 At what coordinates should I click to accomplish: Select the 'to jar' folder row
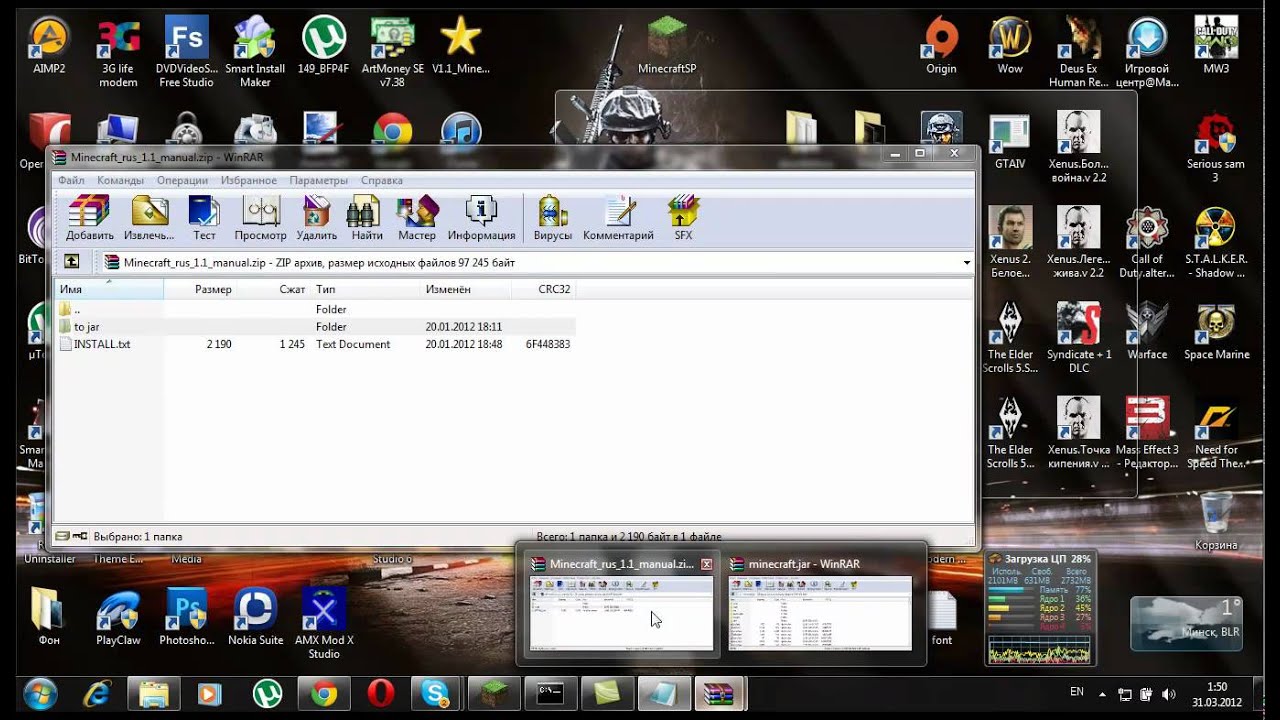(x=316, y=327)
